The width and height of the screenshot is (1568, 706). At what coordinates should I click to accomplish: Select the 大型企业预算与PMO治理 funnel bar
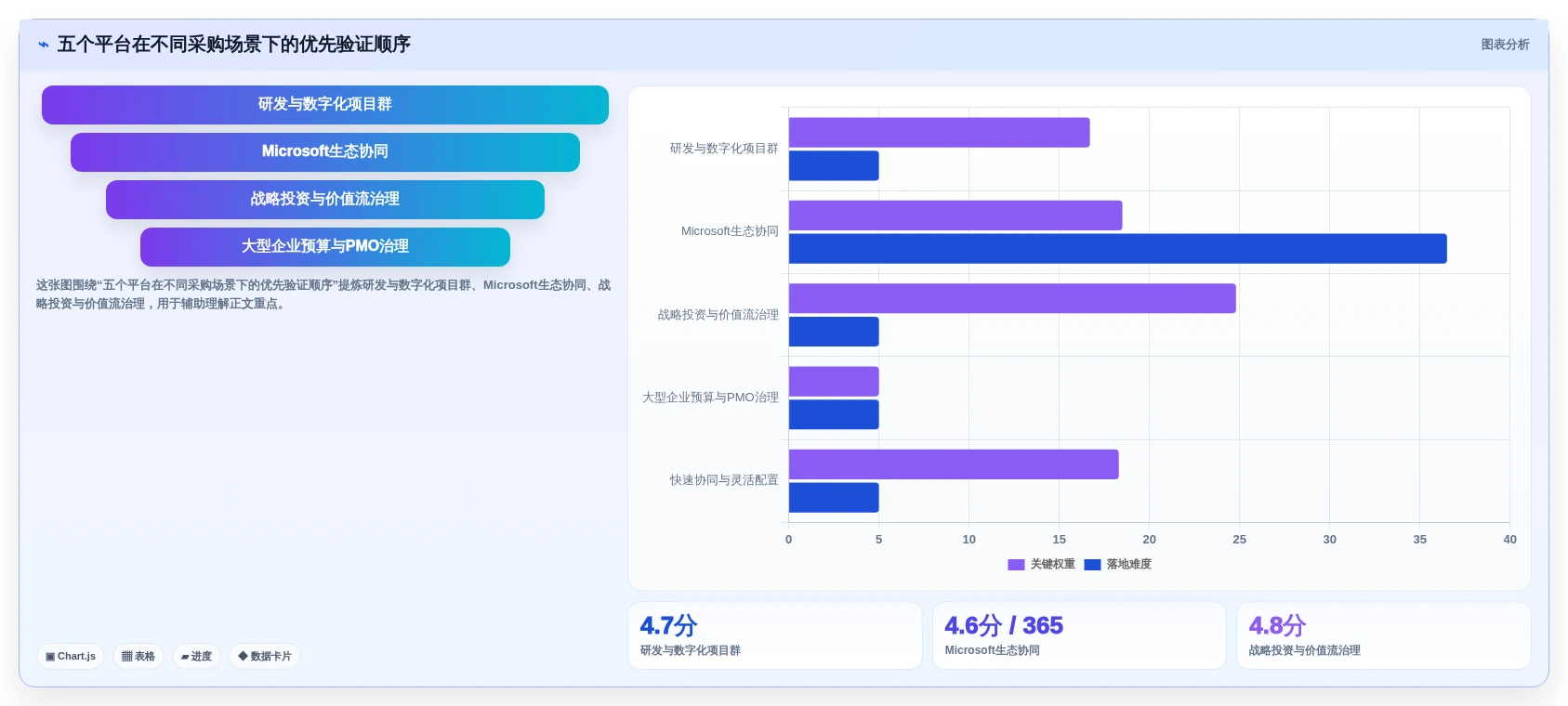click(325, 247)
